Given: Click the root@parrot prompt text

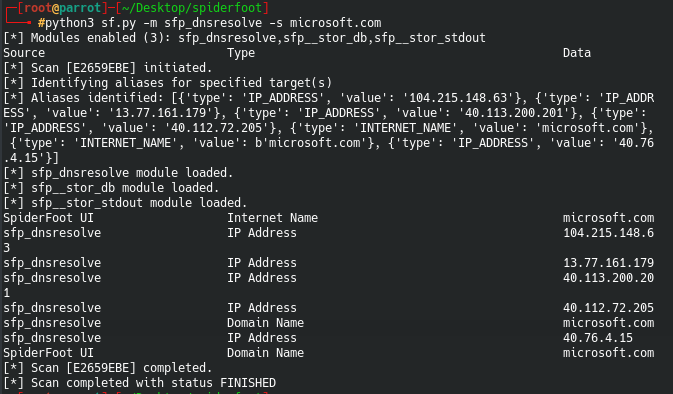Looking at the screenshot, I should pos(62,8).
